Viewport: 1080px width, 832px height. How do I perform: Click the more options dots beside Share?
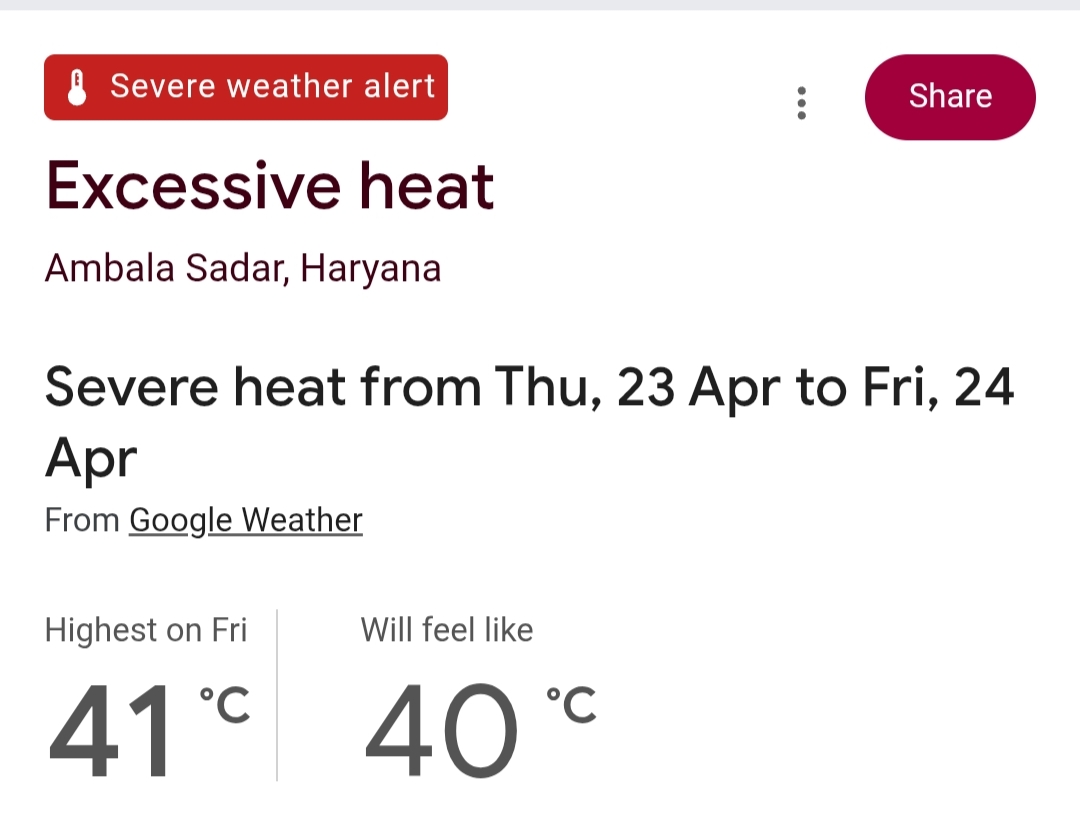(x=801, y=103)
